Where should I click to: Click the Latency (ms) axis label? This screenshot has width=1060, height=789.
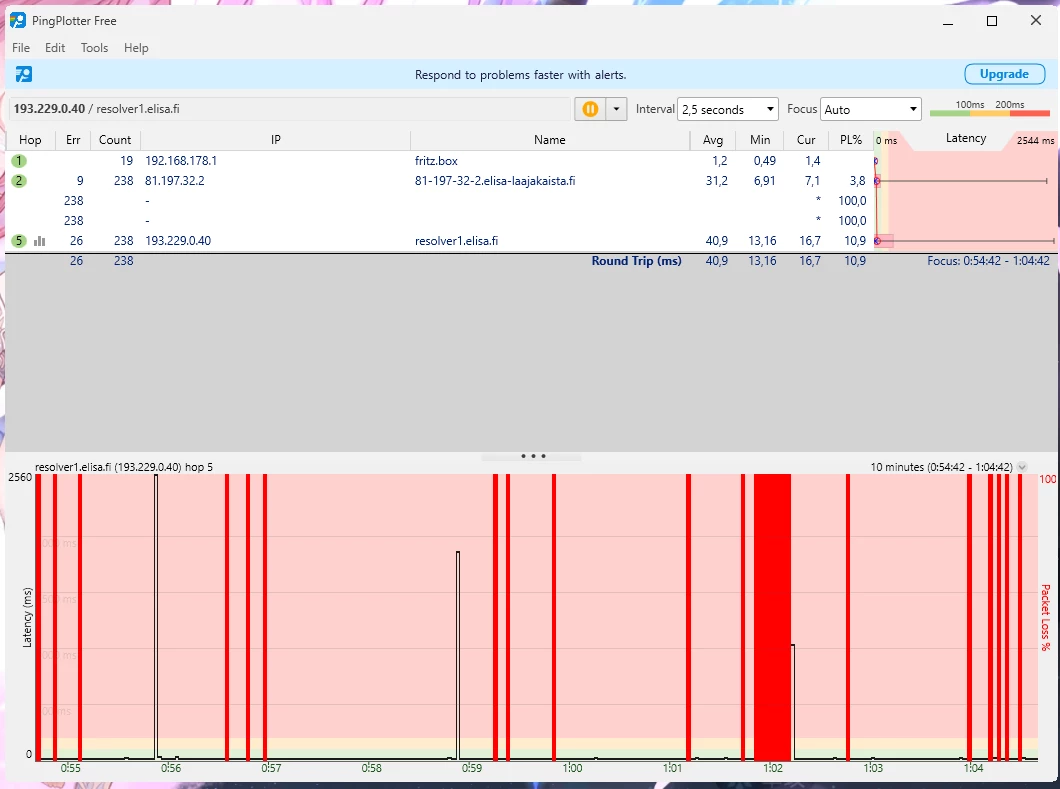(x=27, y=617)
